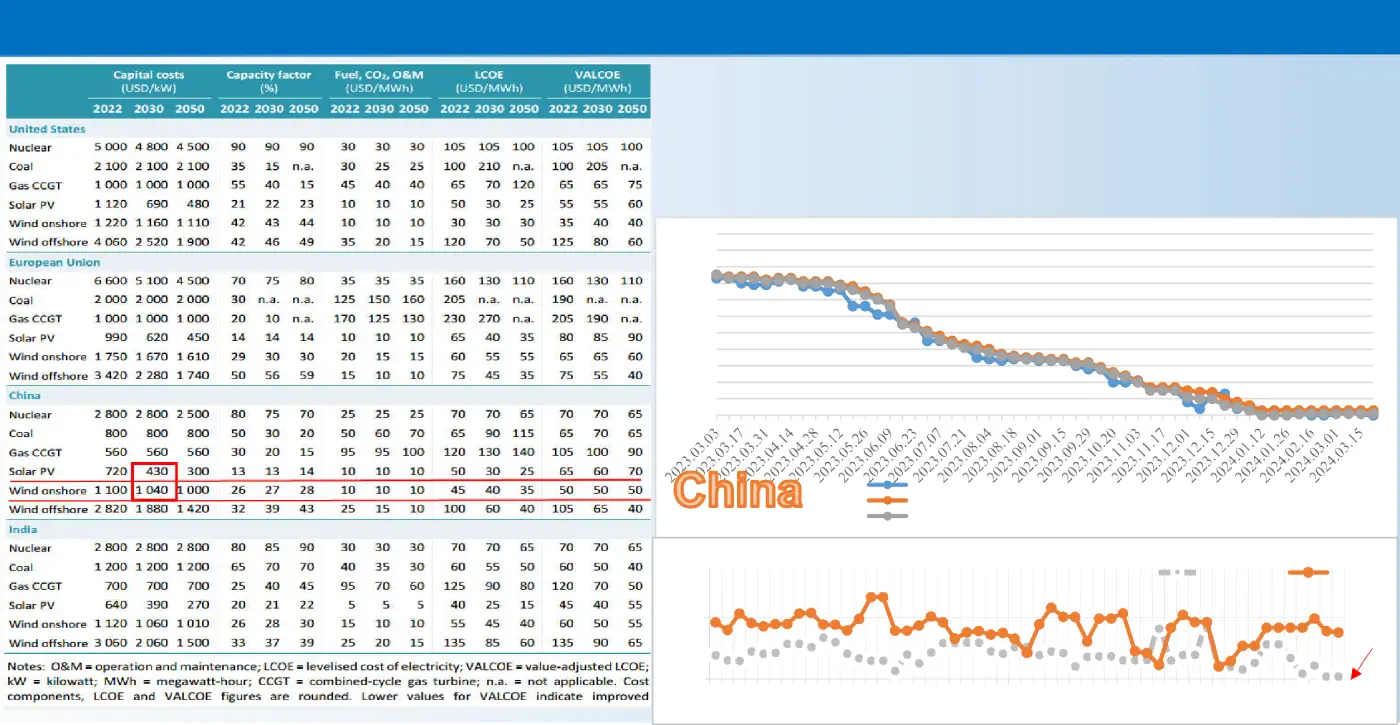Select US Coal 2030 LCOE value '210'
The height and width of the screenshot is (725, 1400).
click(x=489, y=167)
